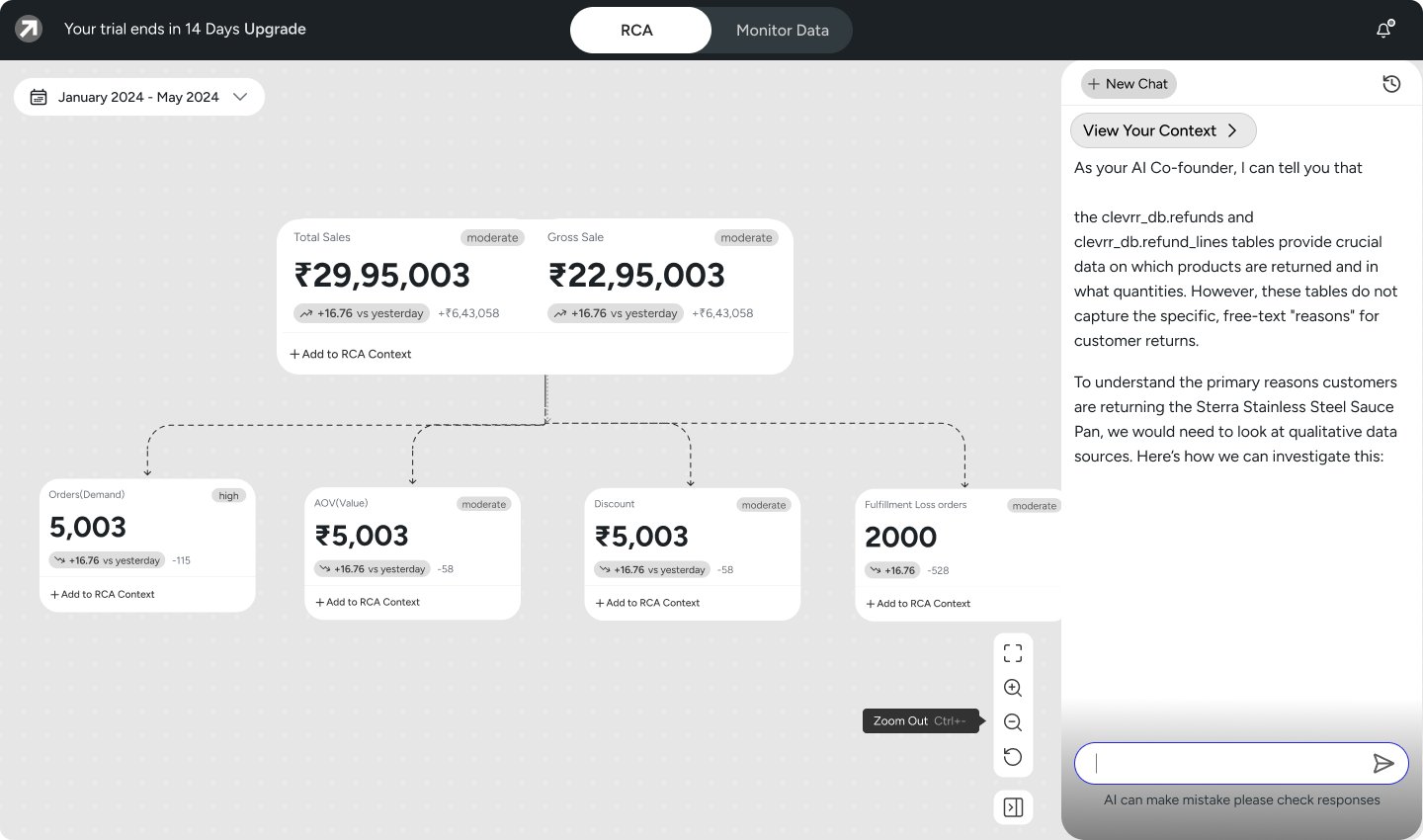Click the Zoom In magnifier icon
Viewport: 1423px width, 840px height.
[1013, 688]
